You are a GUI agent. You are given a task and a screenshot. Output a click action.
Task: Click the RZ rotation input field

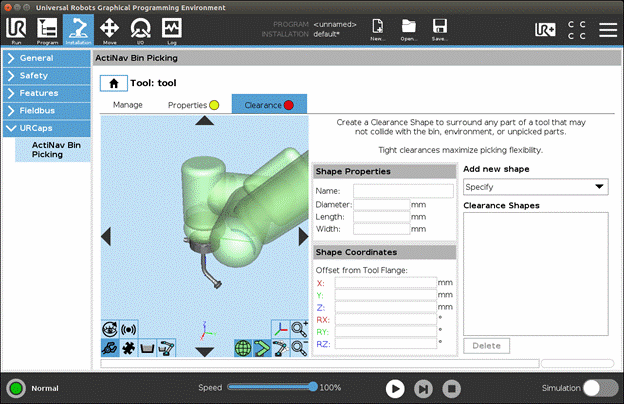pos(386,344)
